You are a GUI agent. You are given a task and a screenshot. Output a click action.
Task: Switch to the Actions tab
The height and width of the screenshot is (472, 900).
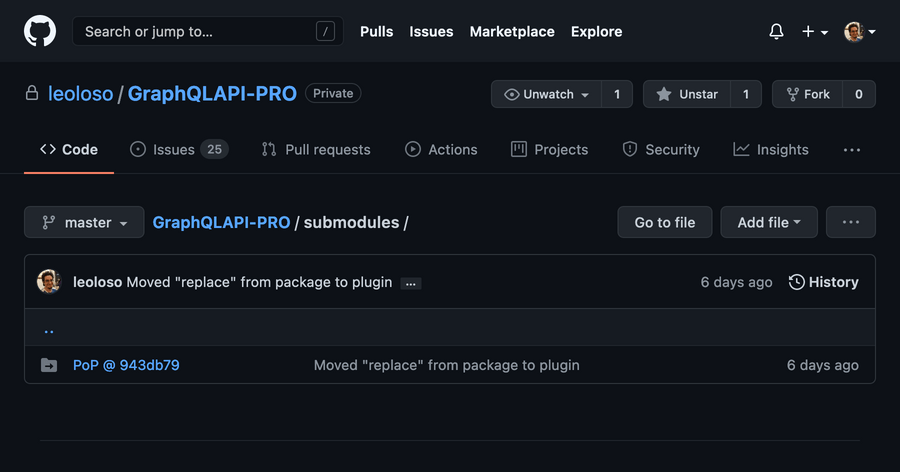pyautogui.click(x=441, y=150)
